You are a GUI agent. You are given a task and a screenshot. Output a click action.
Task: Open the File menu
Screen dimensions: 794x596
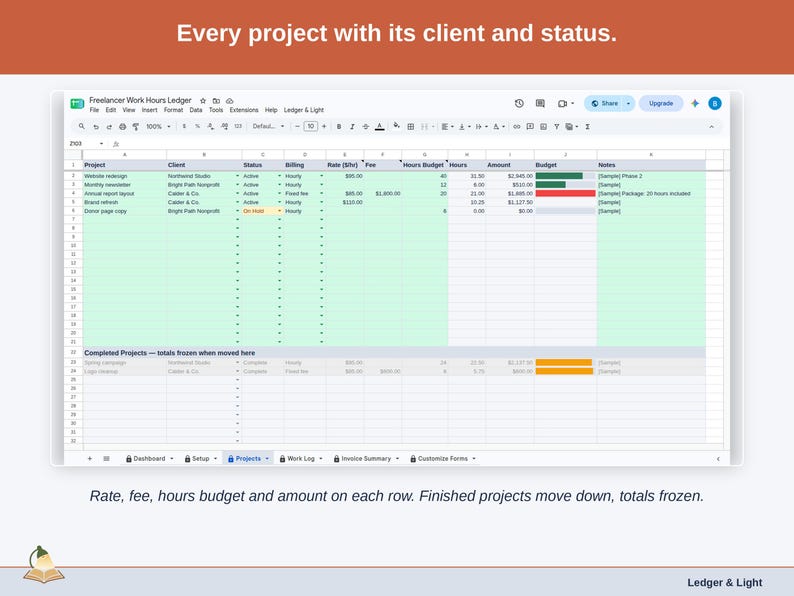94,110
